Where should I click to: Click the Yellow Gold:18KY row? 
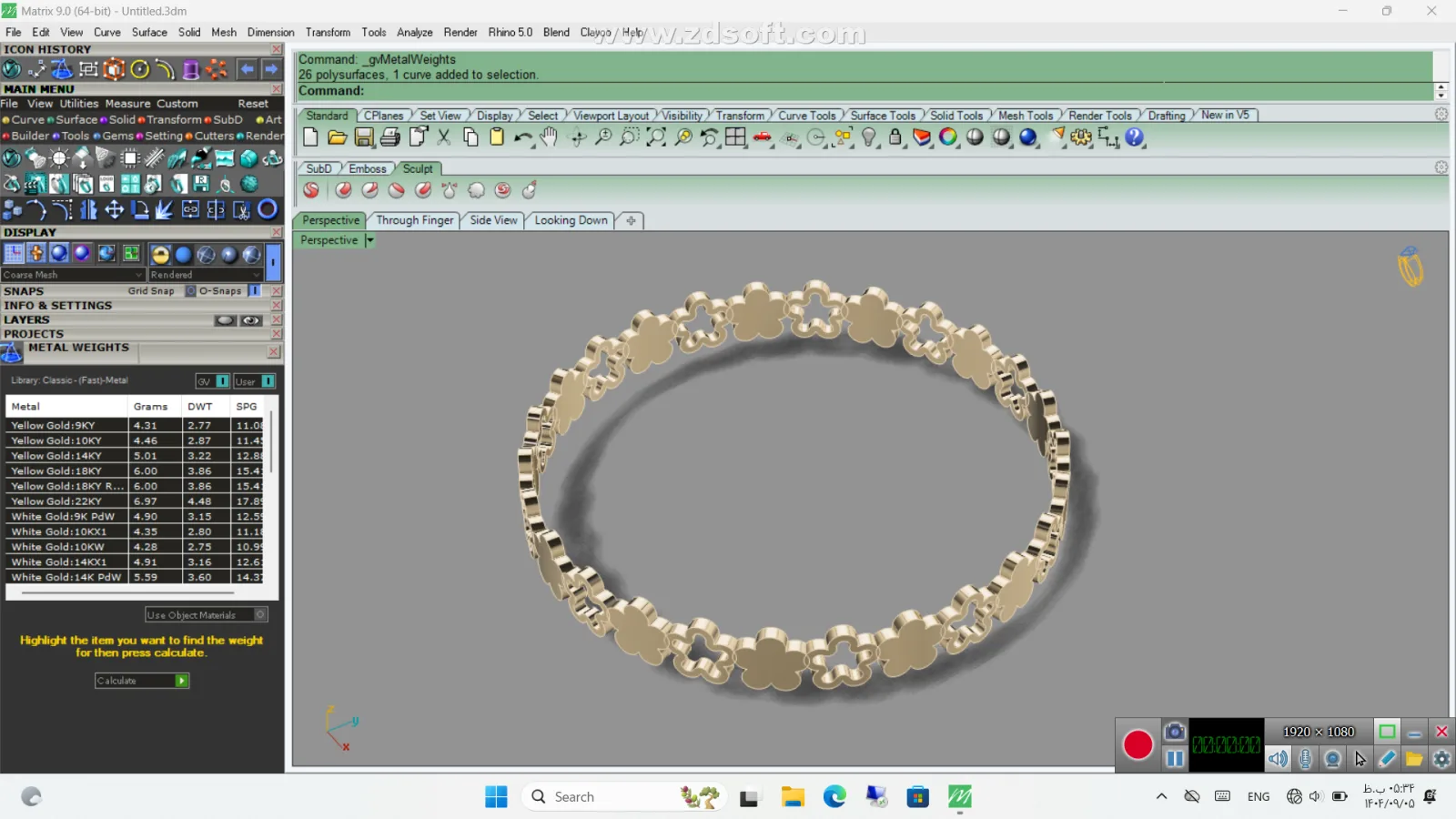pos(135,471)
